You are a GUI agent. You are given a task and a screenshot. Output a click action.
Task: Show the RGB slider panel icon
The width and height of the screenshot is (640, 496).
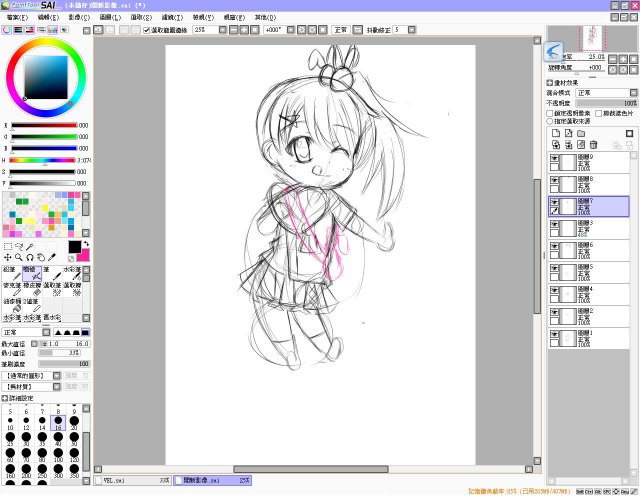pos(18,30)
